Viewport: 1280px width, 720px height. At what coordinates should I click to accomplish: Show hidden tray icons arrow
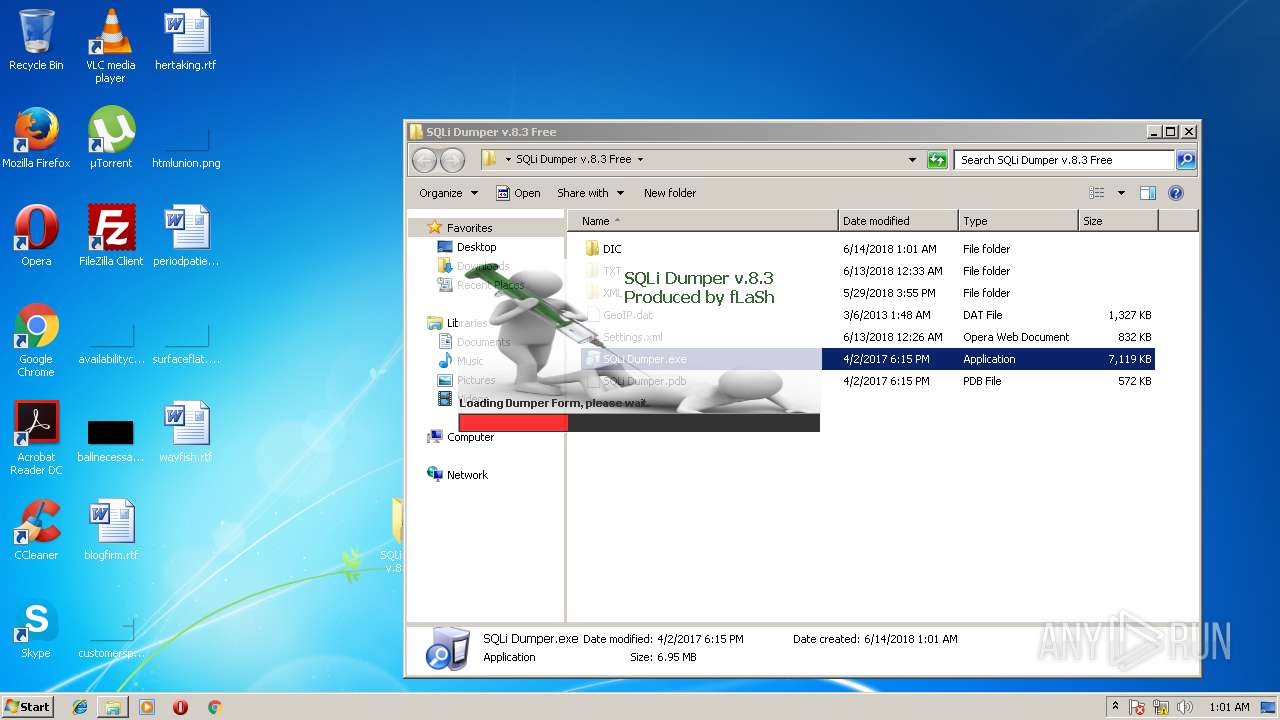point(1116,707)
